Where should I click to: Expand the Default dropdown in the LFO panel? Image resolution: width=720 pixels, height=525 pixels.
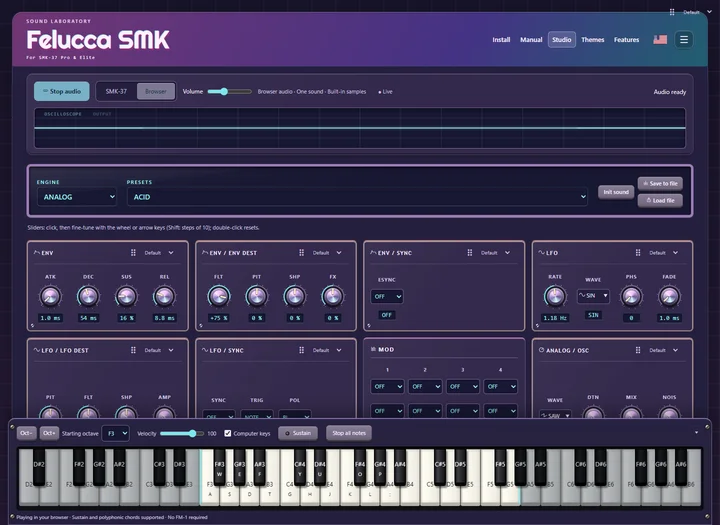click(x=664, y=253)
